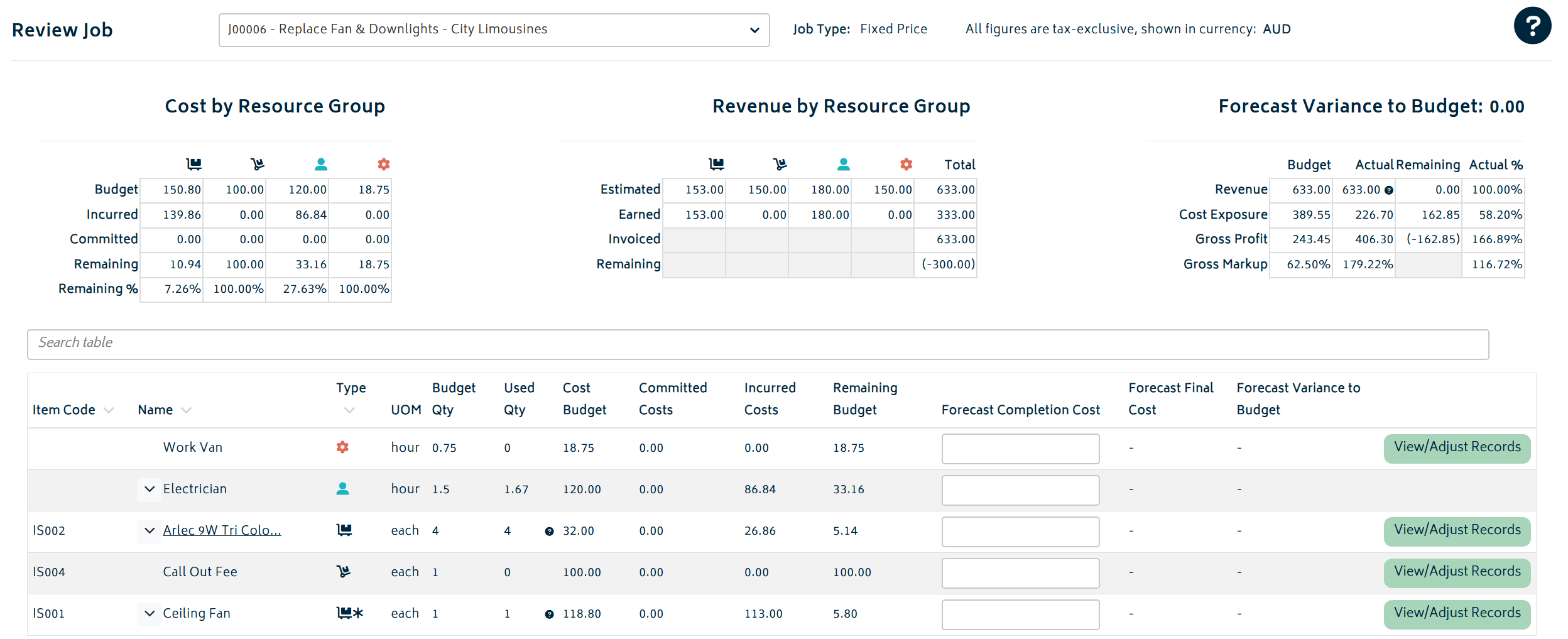View/Adjust Records for Call Out Fee

pos(1457,572)
